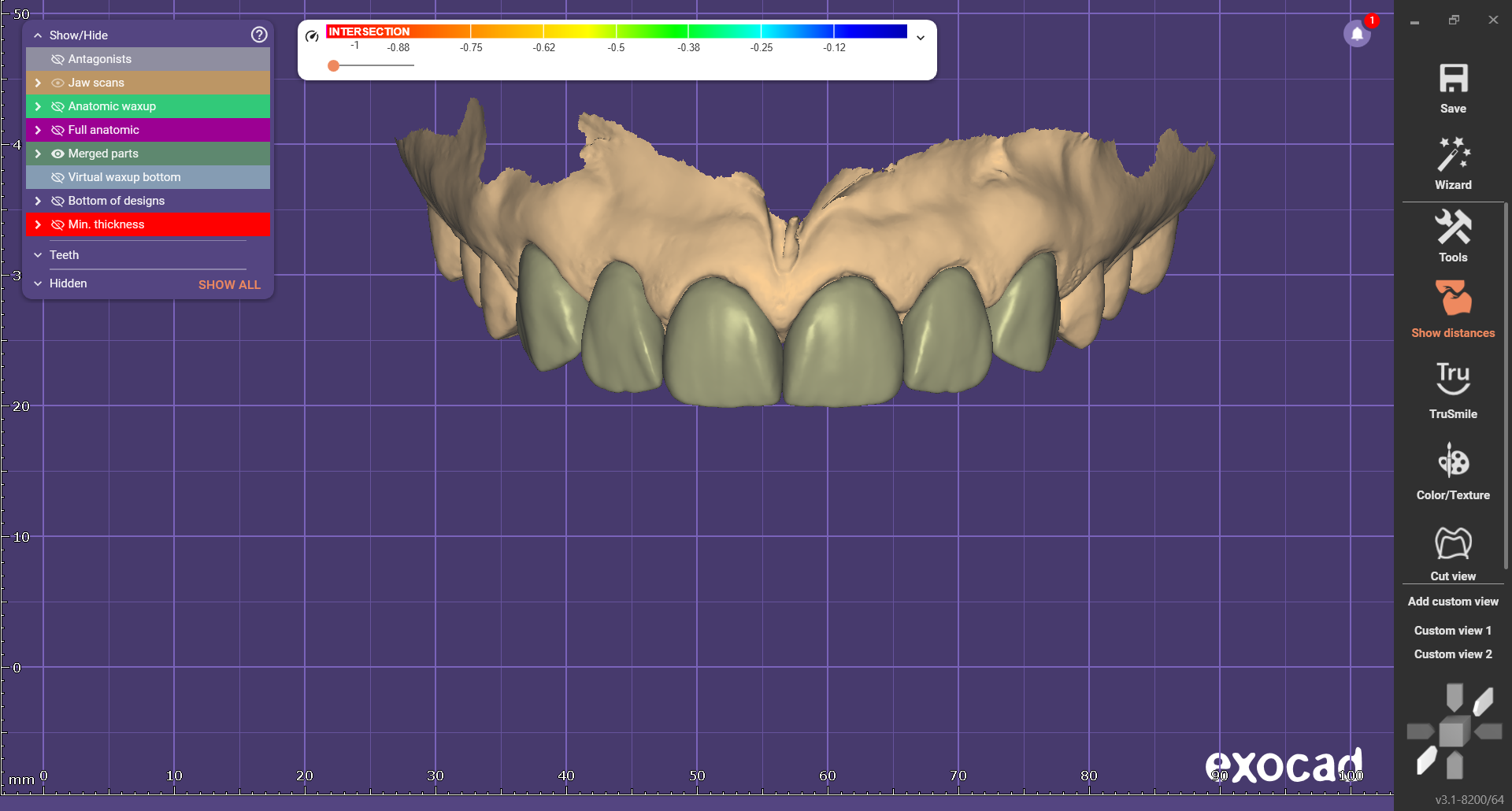1512x811 pixels.
Task: Click the upper-right diagonal arrow of view cube
Action: (1483, 701)
